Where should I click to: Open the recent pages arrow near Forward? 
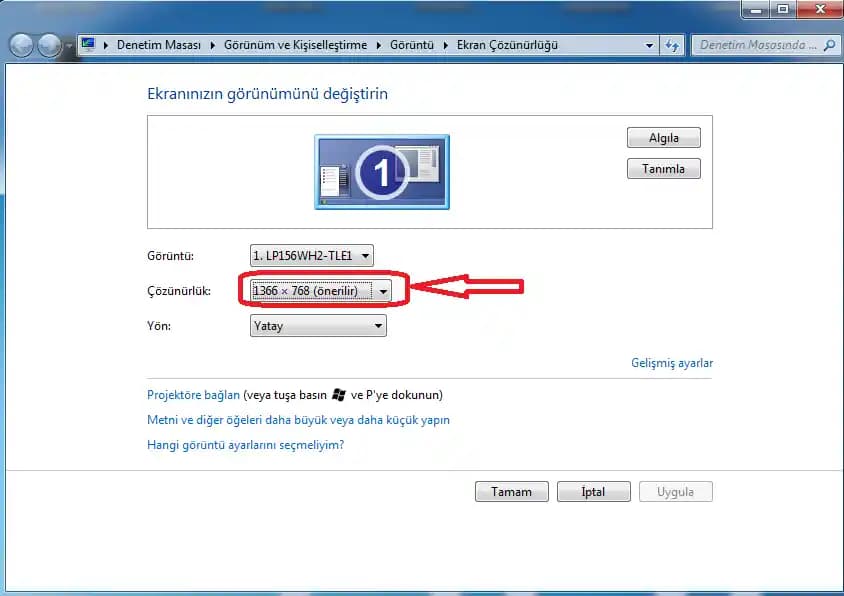pyautogui.click(x=68, y=46)
